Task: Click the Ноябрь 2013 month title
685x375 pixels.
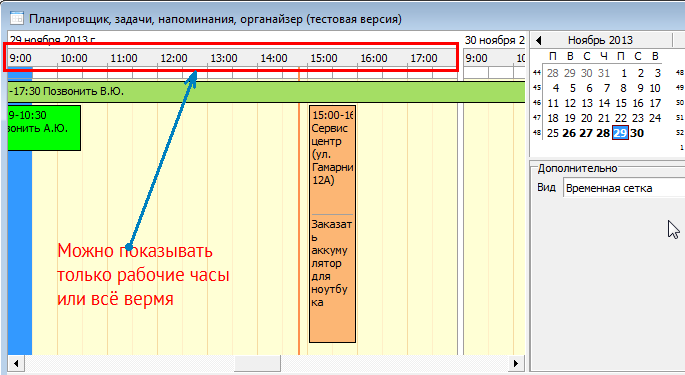Action: click(x=600, y=40)
